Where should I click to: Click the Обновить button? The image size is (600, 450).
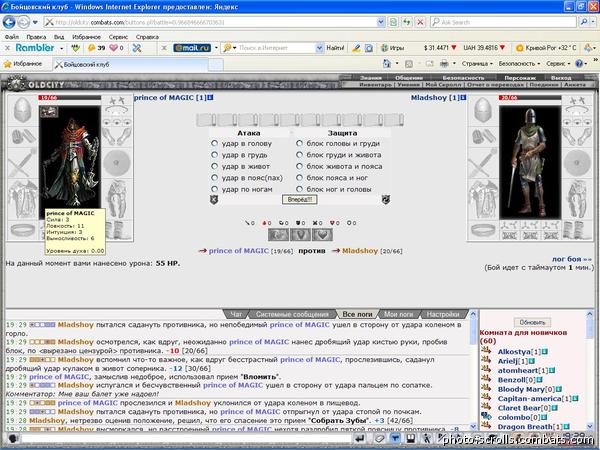(532, 323)
